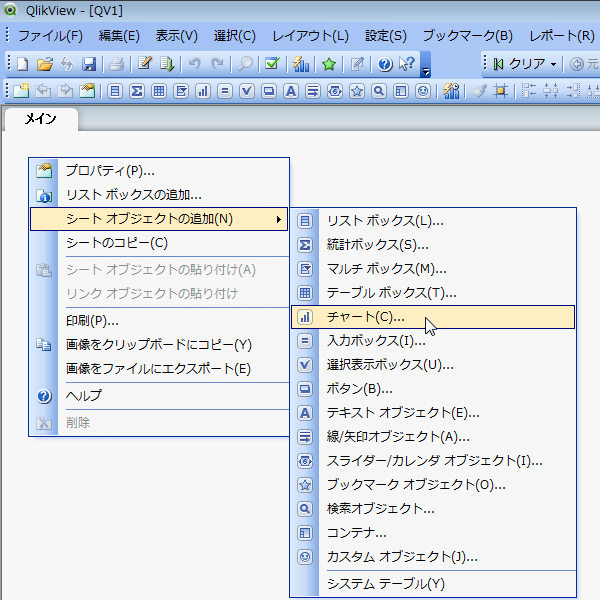The width and height of the screenshot is (600, 600).
Task: Click the Save floppy disk icon
Action: pyautogui.click(x=89, y=64)
